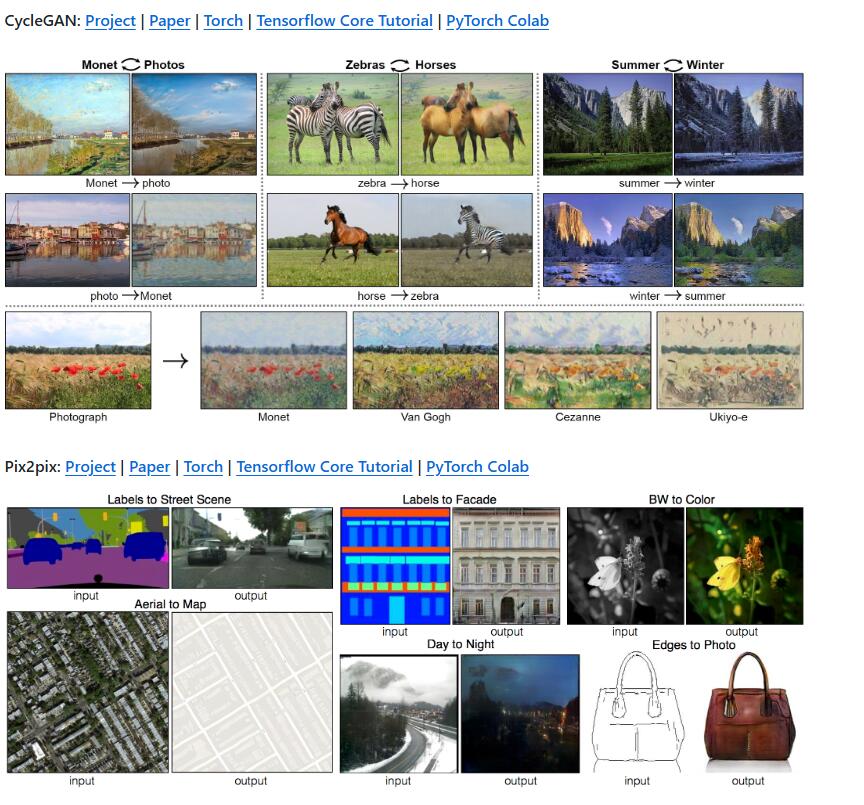
Task: Click the black-and-white butterfly input image
Action: pyautogui.click(x=625, y=566)
